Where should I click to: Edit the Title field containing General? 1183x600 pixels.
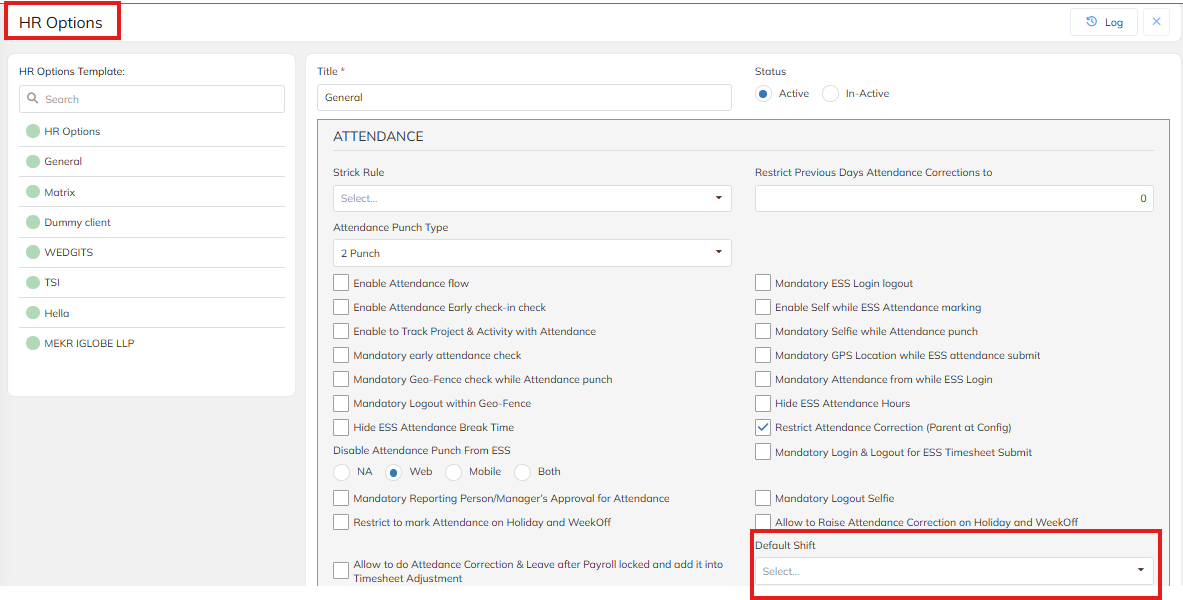click(x=524, y=97)
